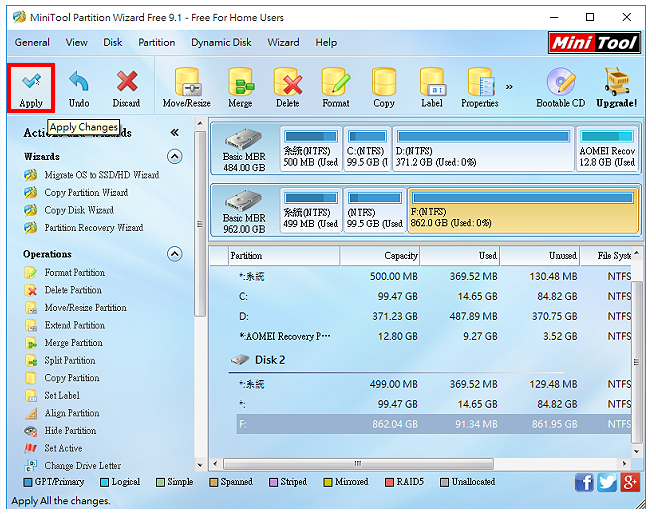The image size is (656, 514).
Task: Select Move/Resize Partition operation
Action: 75,308
